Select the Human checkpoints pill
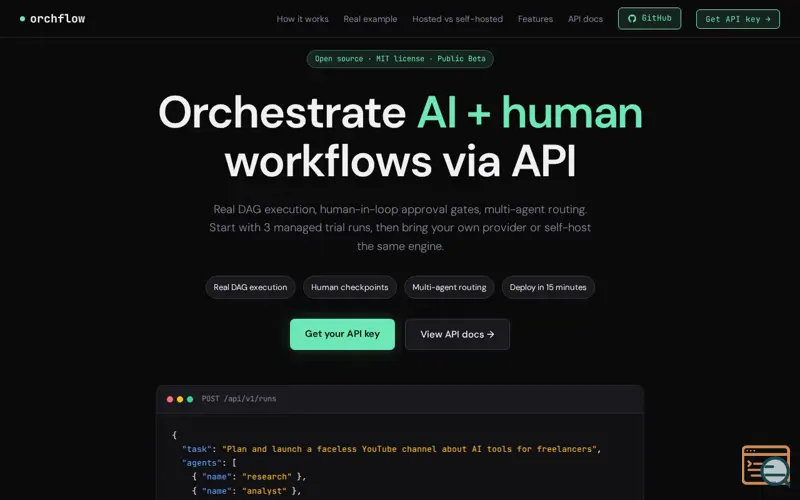This screenshot has width=800, height=500. click(349, 287)
